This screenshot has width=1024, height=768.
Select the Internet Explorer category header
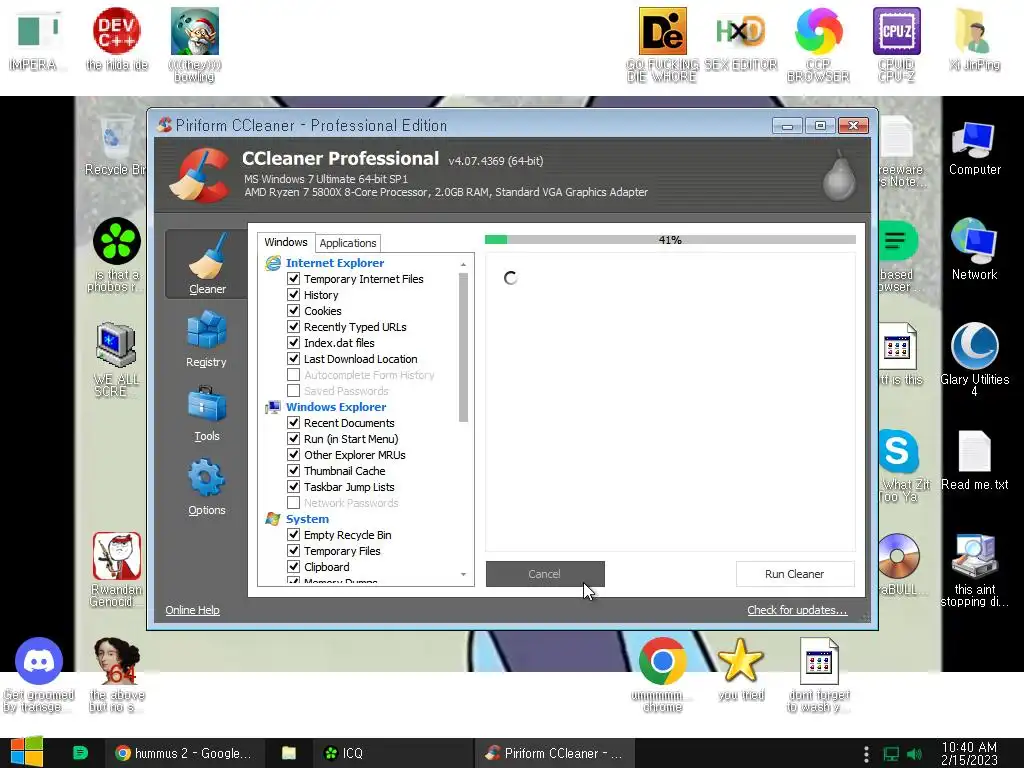pos(334,263)
